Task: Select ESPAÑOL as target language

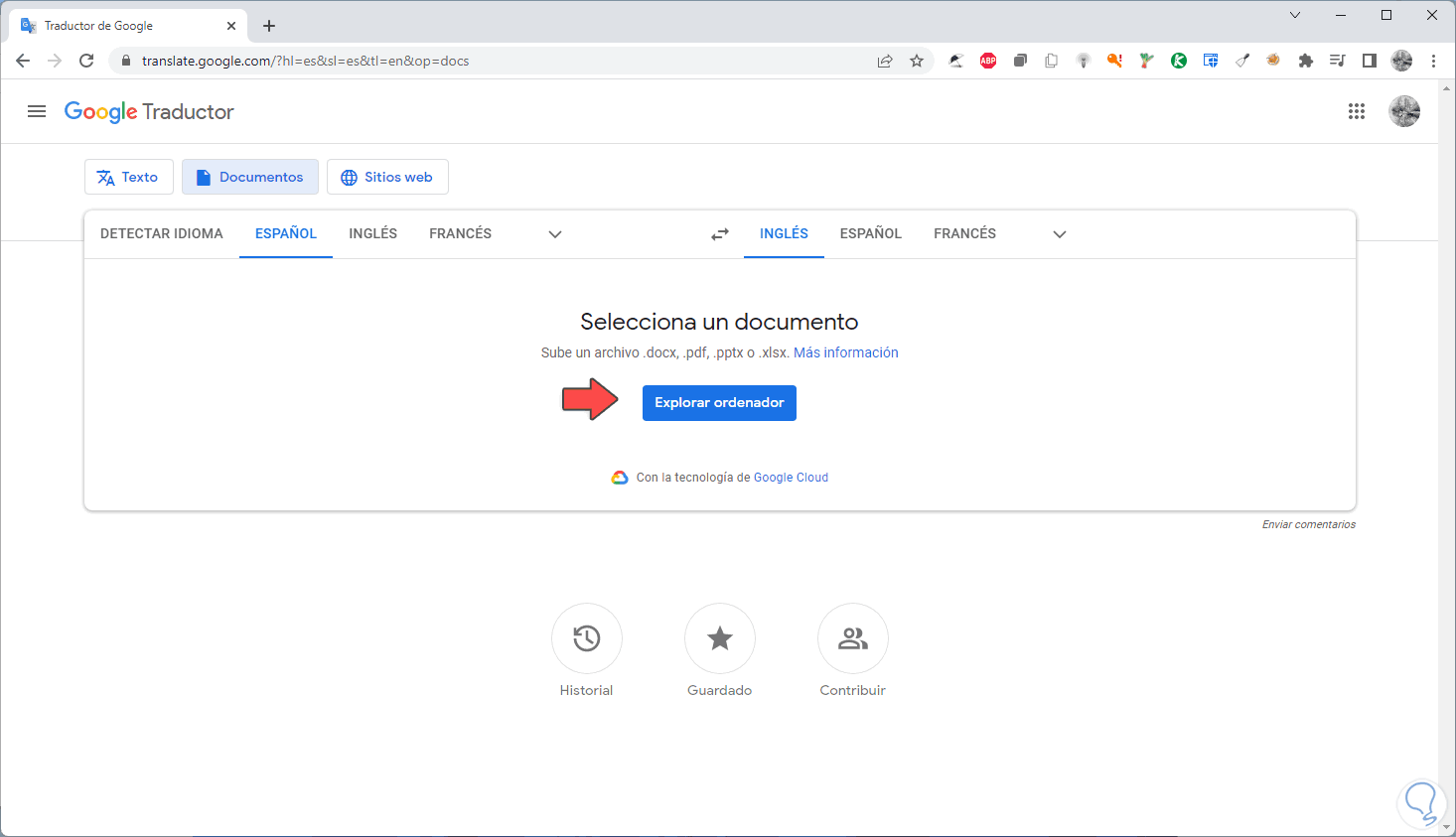Action: point(871,234)
